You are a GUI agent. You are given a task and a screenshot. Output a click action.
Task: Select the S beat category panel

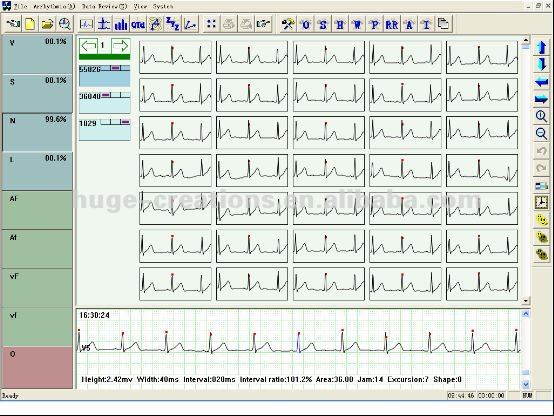[37, 94]
